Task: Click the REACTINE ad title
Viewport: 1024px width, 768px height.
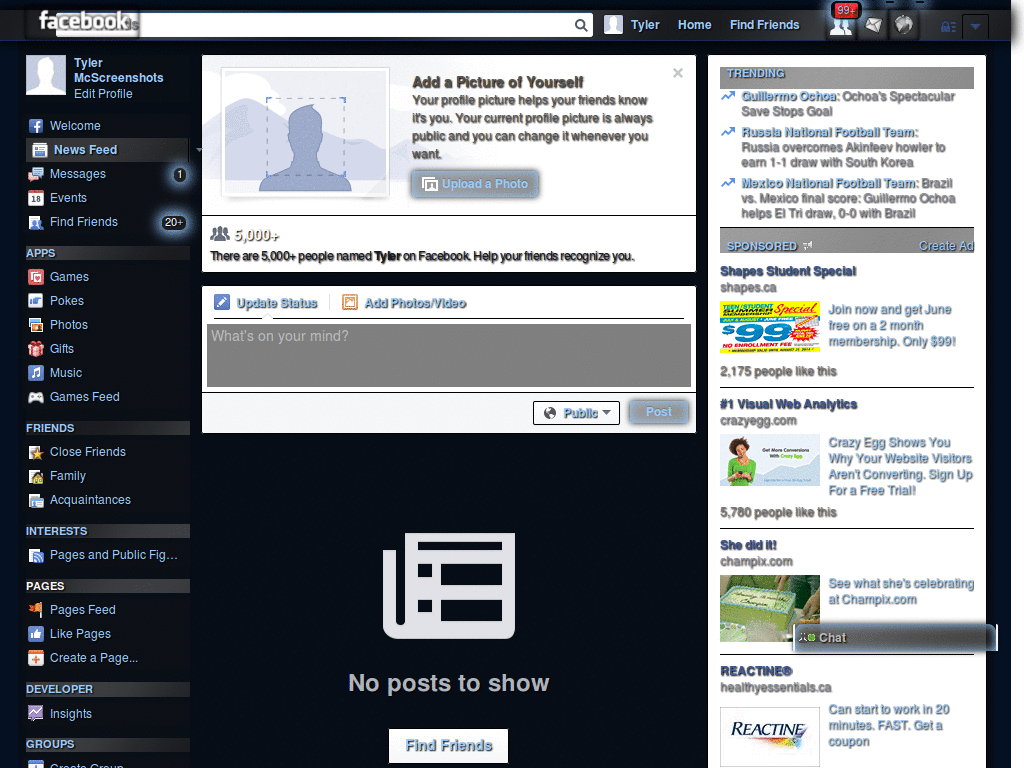Action: coord(756,671)
